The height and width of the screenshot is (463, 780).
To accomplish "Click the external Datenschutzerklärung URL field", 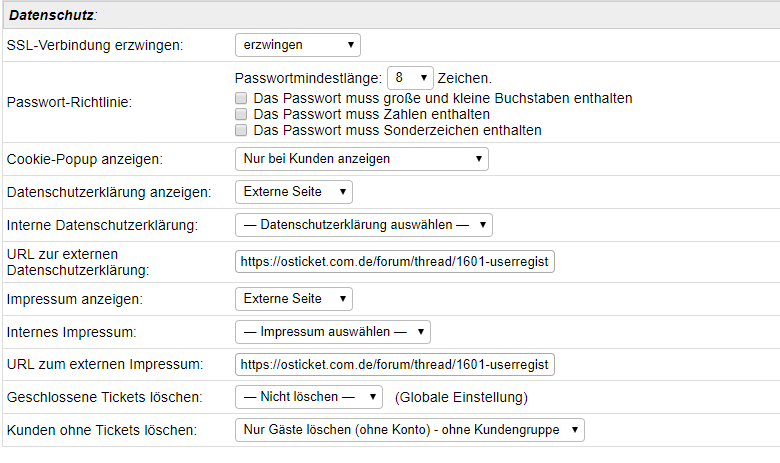I will (394, 262).
